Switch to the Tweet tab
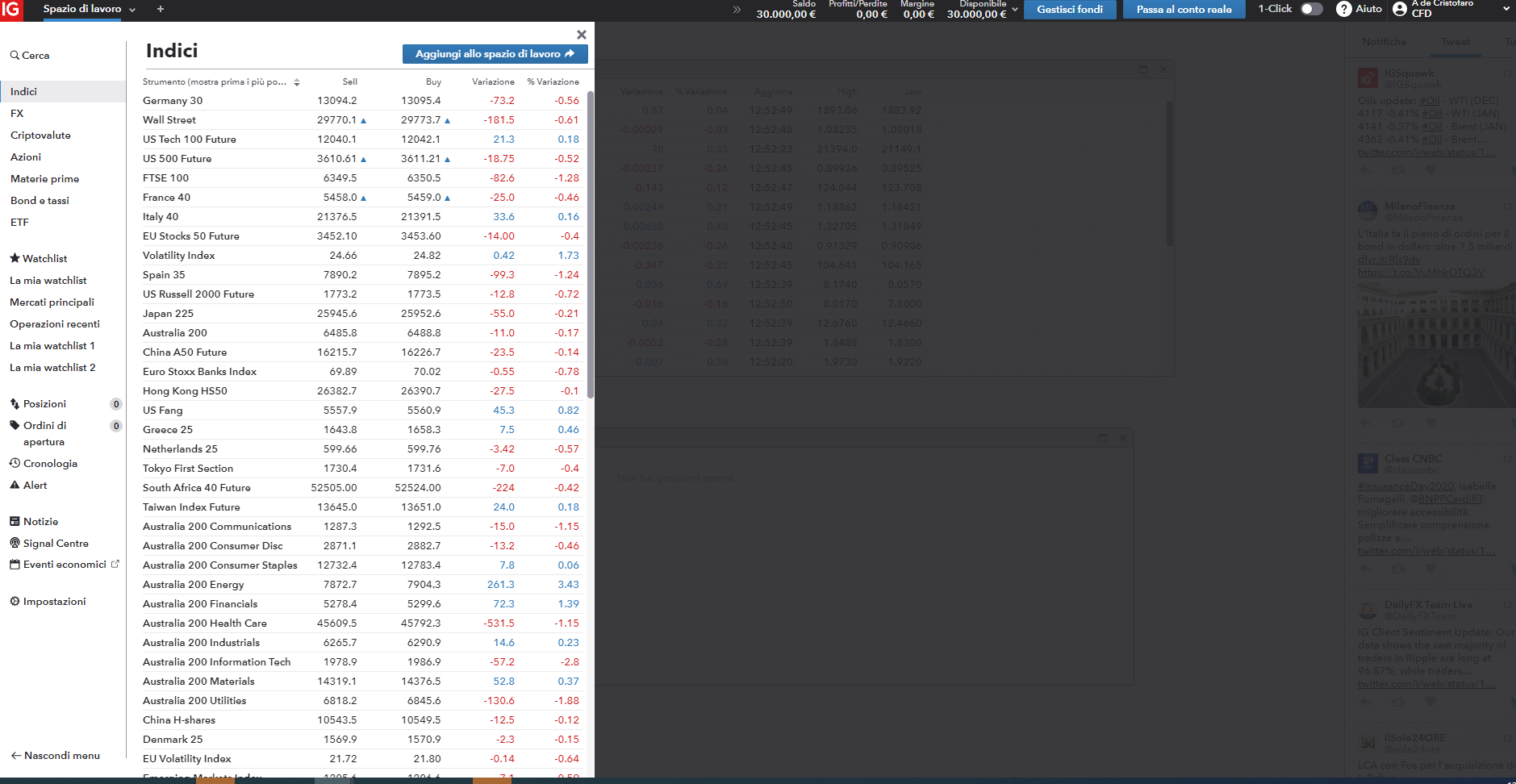Viewport: 1516px width, 784px height. tap(1455, 42)
